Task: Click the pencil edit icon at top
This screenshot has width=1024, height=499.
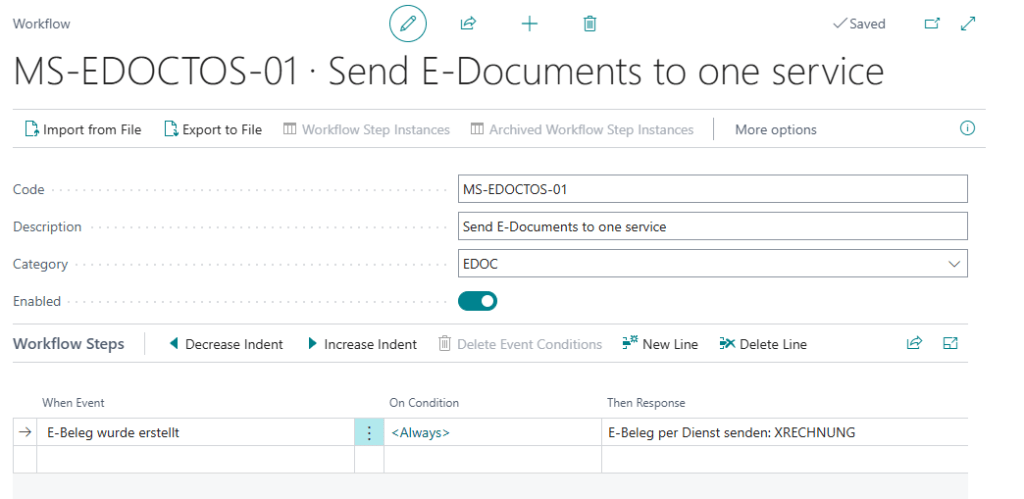Action: tap(407, 24)
